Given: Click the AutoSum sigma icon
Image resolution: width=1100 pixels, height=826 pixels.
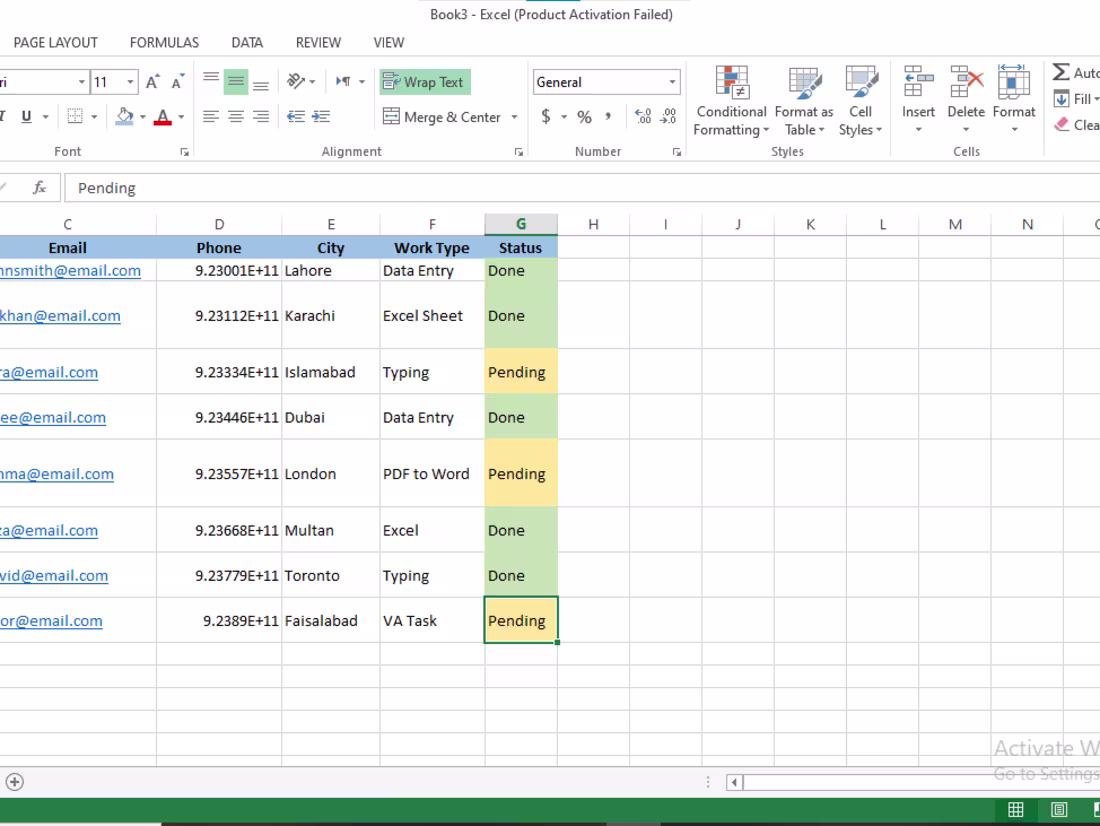Looking at the screenshot, I should point(1061,72).
